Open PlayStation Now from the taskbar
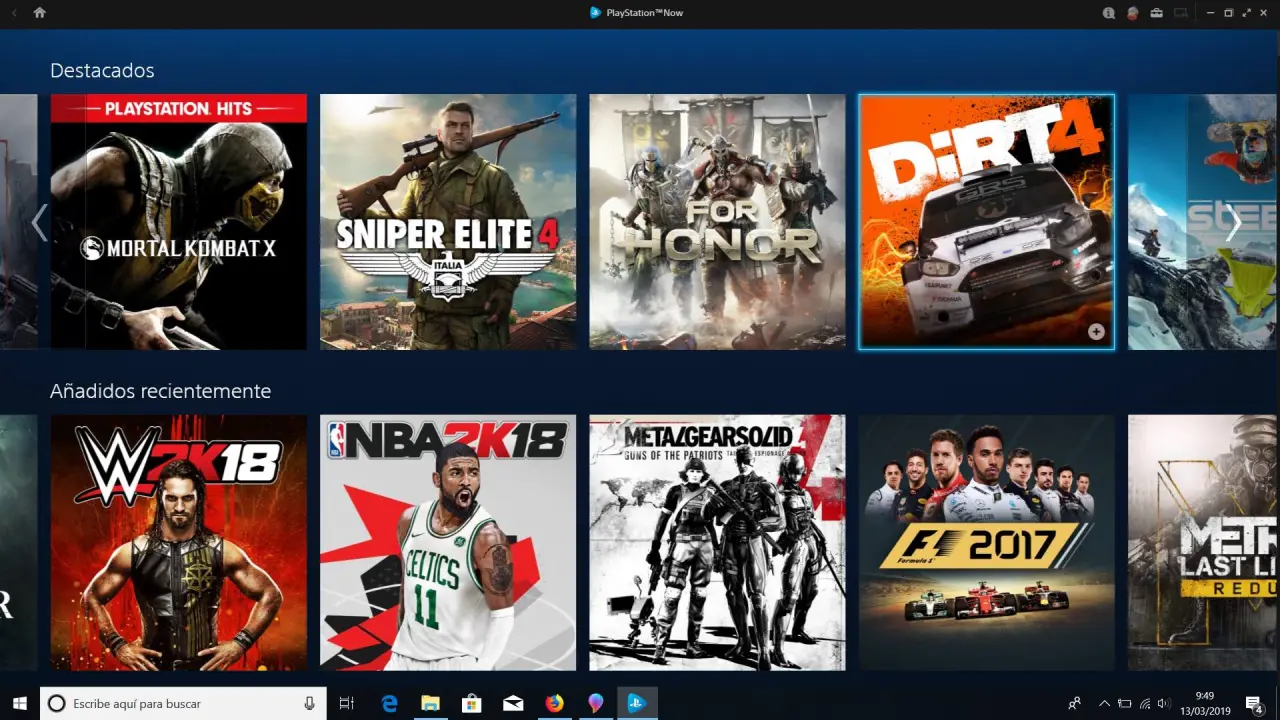 [x=636, y=703]
